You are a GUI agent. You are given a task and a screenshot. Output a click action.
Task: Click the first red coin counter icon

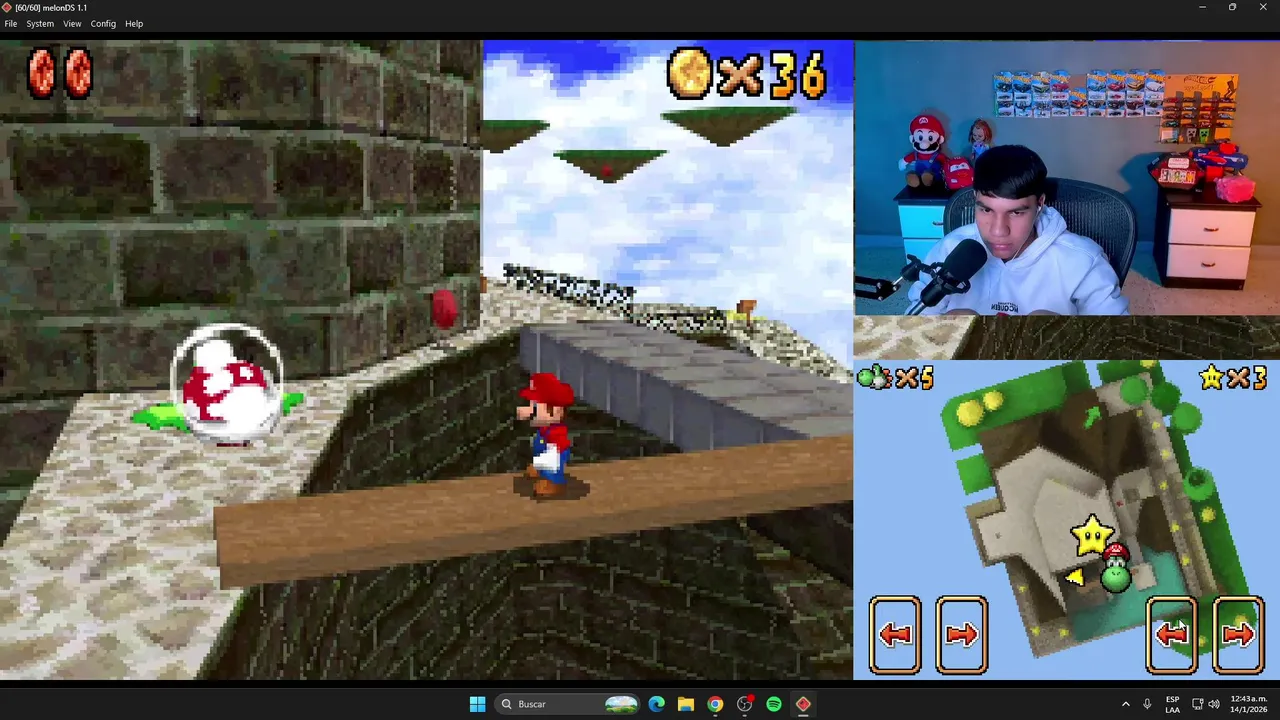coord(42,73)
